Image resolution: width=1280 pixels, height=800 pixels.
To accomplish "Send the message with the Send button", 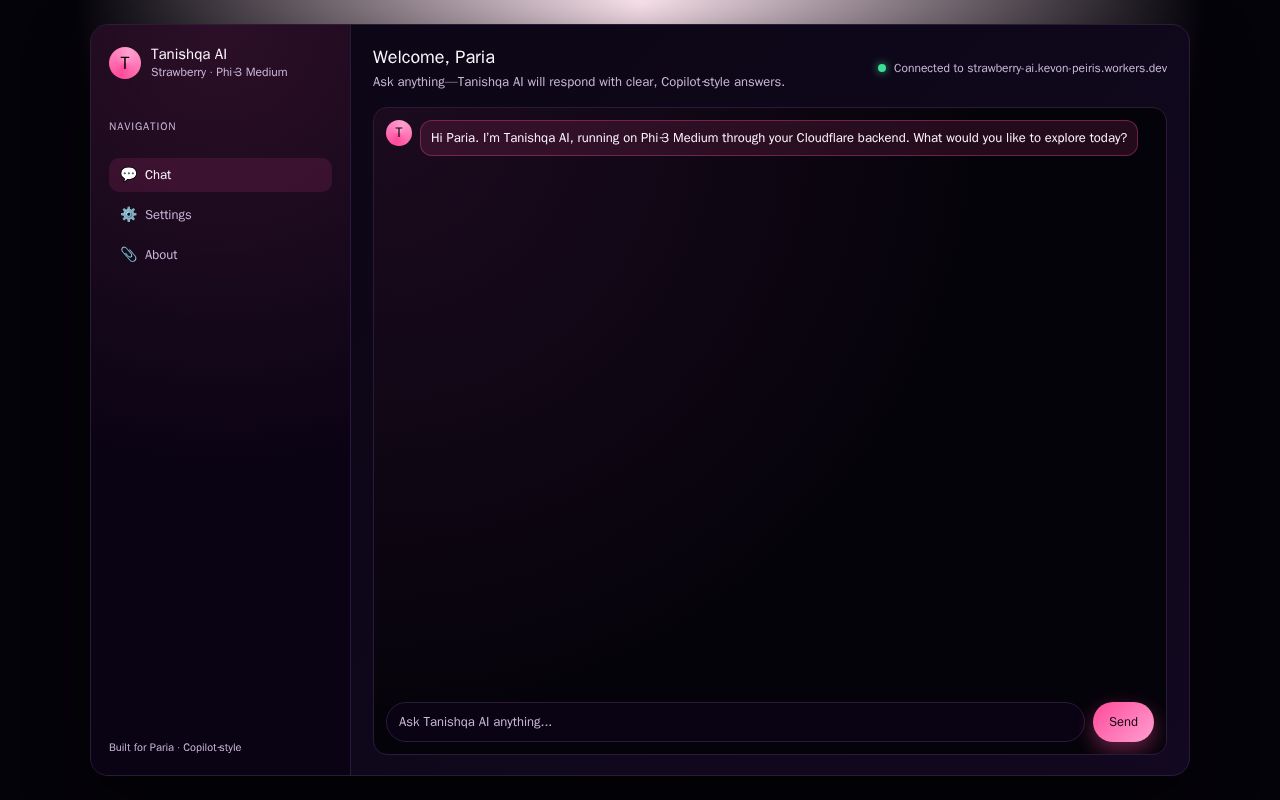I will [1123, 722].
